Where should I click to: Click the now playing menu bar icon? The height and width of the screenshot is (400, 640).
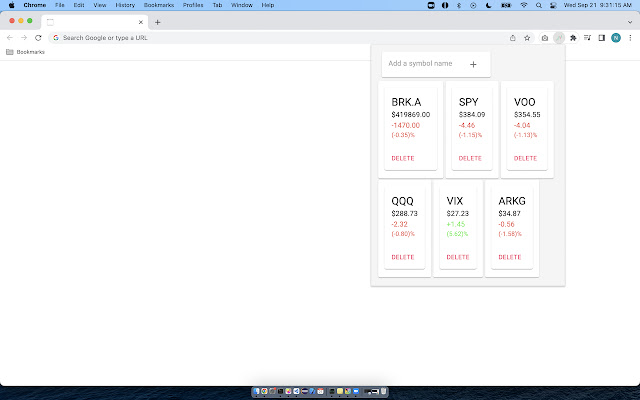[x=473, y=5]
